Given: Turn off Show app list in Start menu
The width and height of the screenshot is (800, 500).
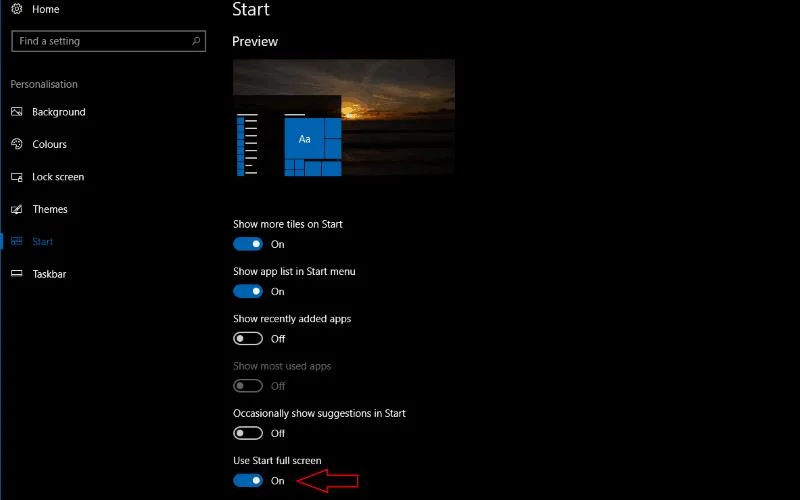Looking at the screenshot, I should (248, 291).
